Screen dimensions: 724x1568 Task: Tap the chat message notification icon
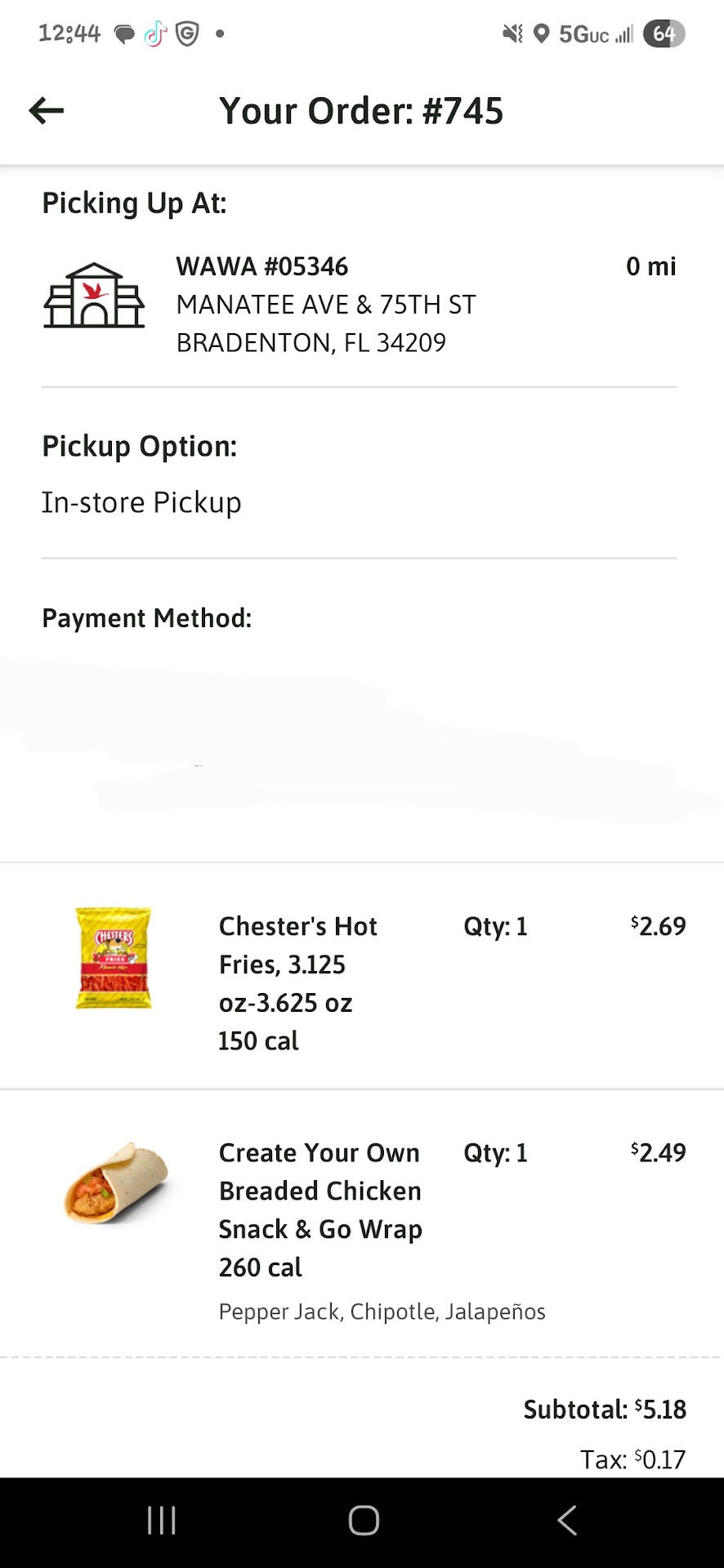coord(124,34)
